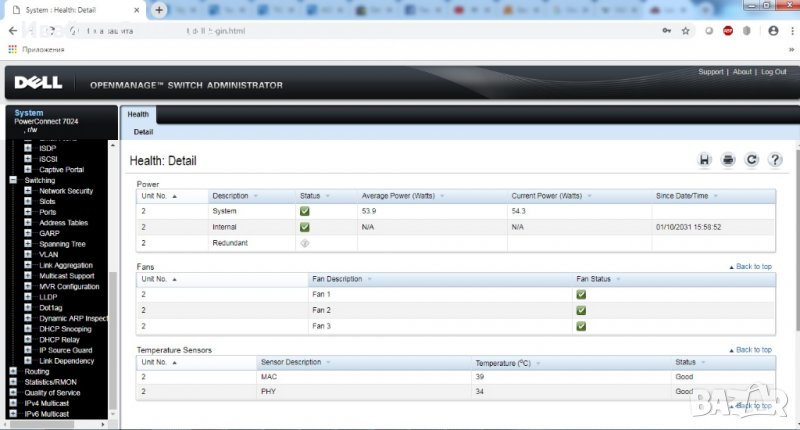The height and width of the screenshot is (430, 800).
Task: Expand the Routing tree node
Action: coord(14,371)
